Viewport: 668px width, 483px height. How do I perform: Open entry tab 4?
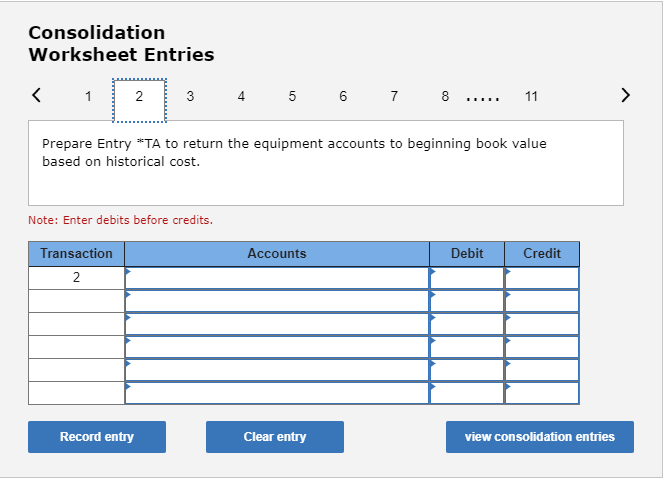point(241,96)
